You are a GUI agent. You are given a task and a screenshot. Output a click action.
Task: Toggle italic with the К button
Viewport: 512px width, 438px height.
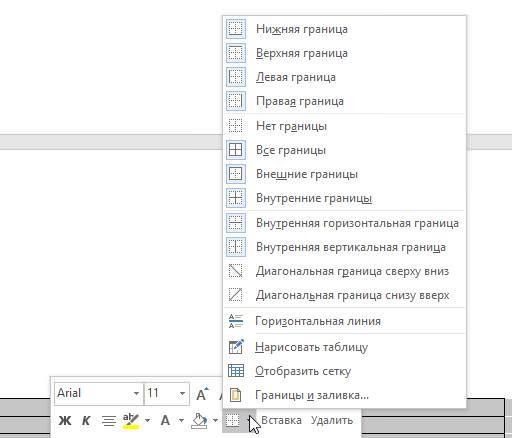86,420
